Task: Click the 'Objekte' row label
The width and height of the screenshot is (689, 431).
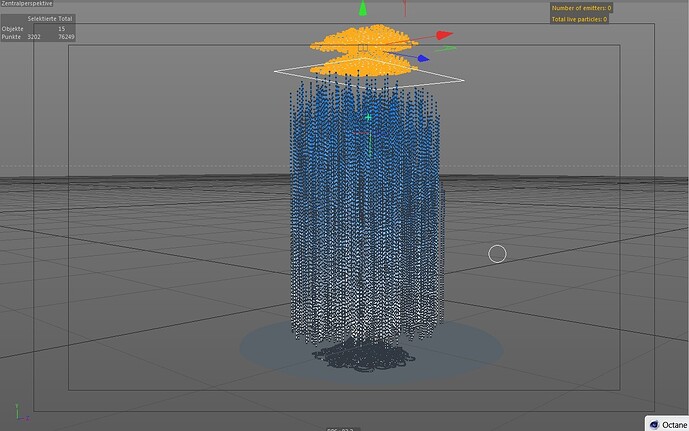Action: point(13,29)
